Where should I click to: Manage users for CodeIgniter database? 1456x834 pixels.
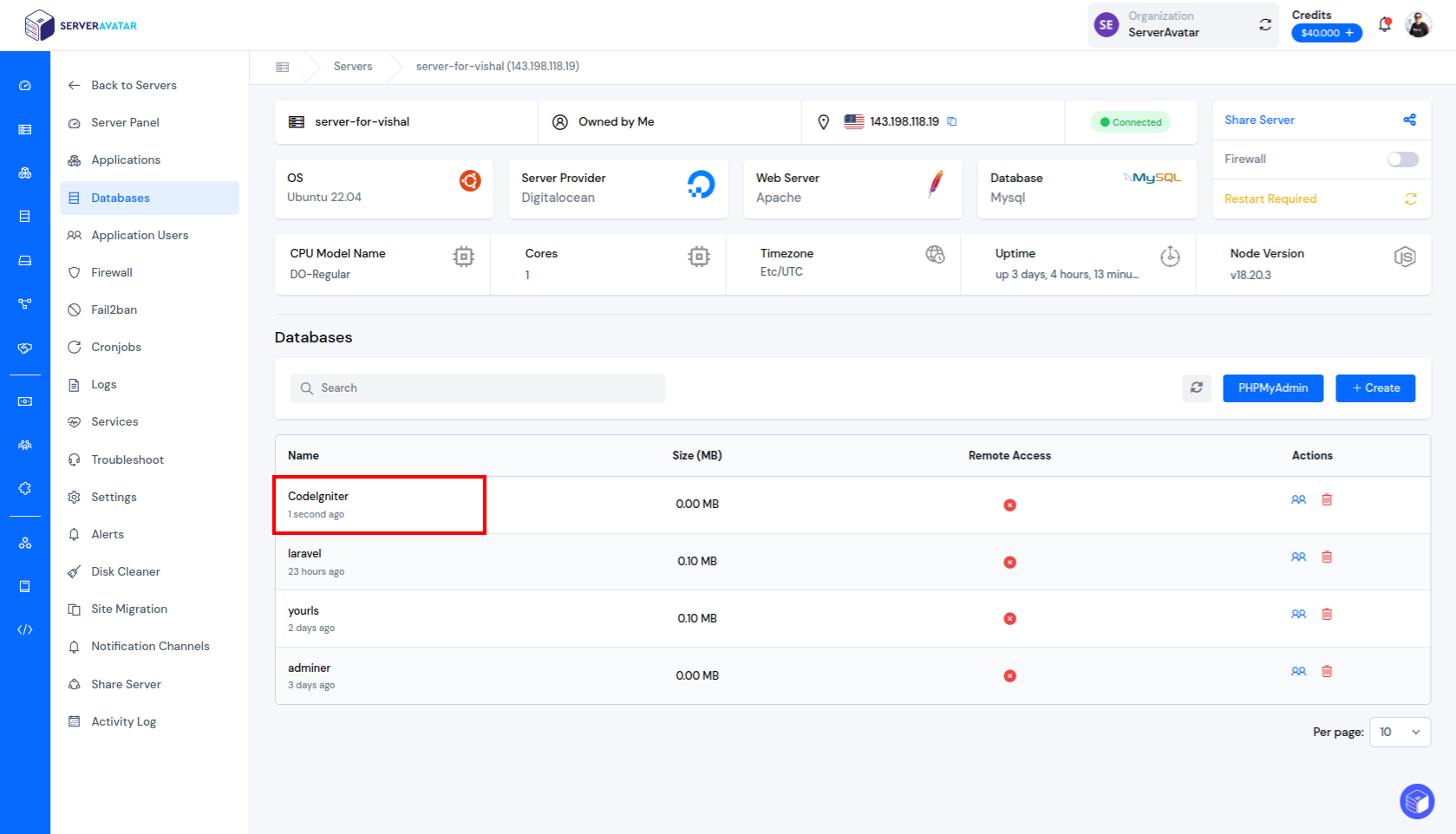(x=1298, y=500)
